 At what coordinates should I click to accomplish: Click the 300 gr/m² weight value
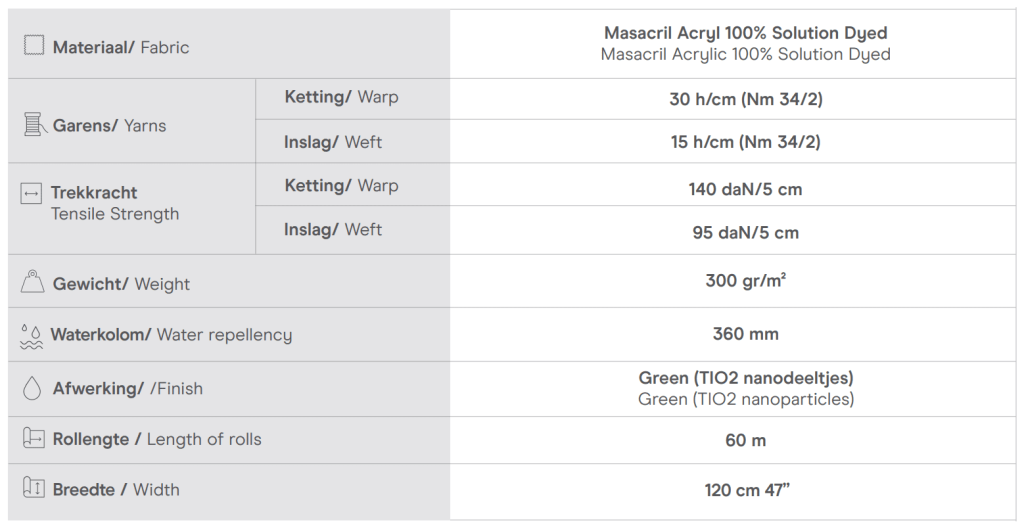[745, 281]
